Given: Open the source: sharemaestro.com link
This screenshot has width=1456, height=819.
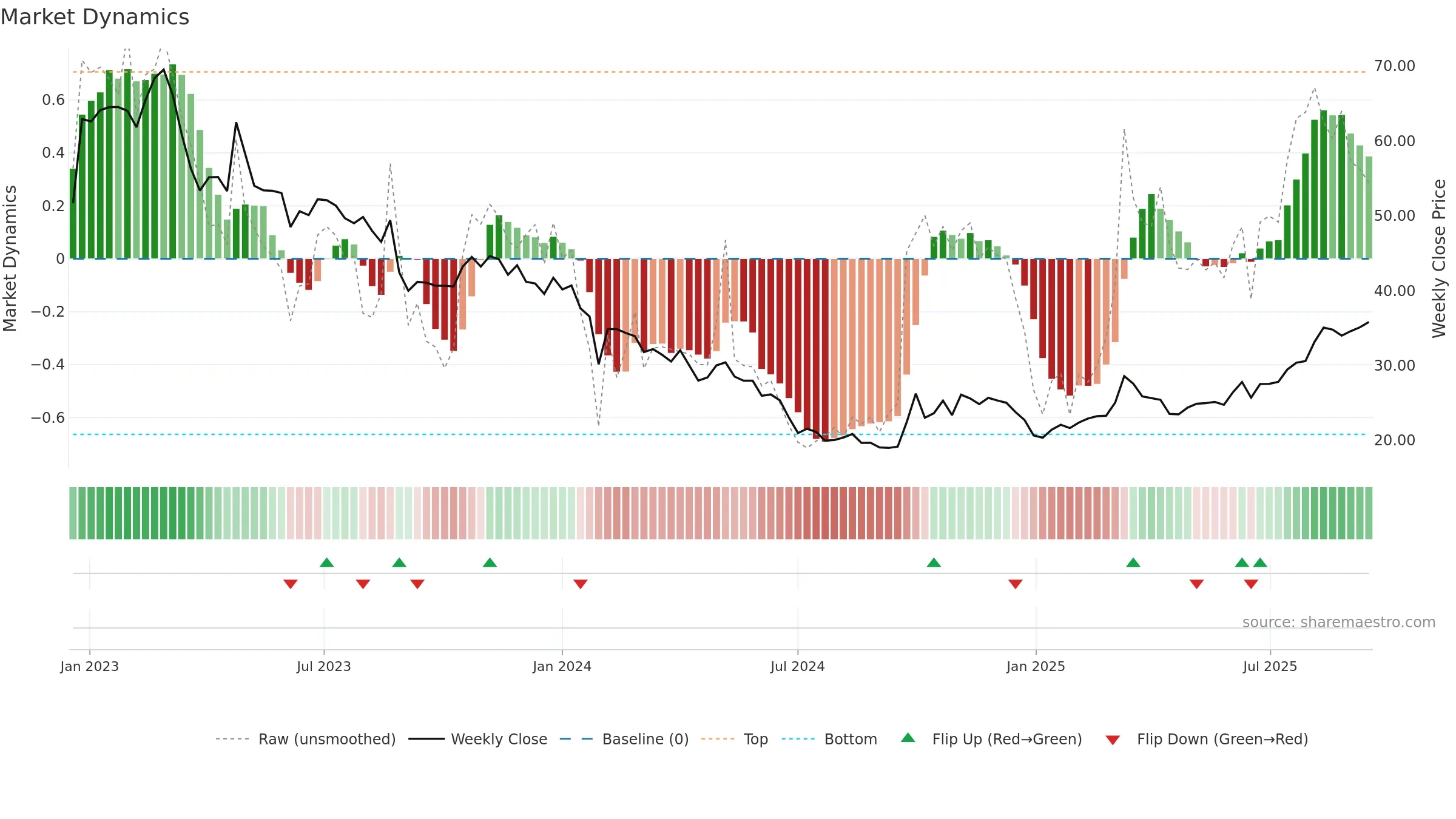Looking at the screenshot, I should pyautogui.click(x=1339, y=622).
